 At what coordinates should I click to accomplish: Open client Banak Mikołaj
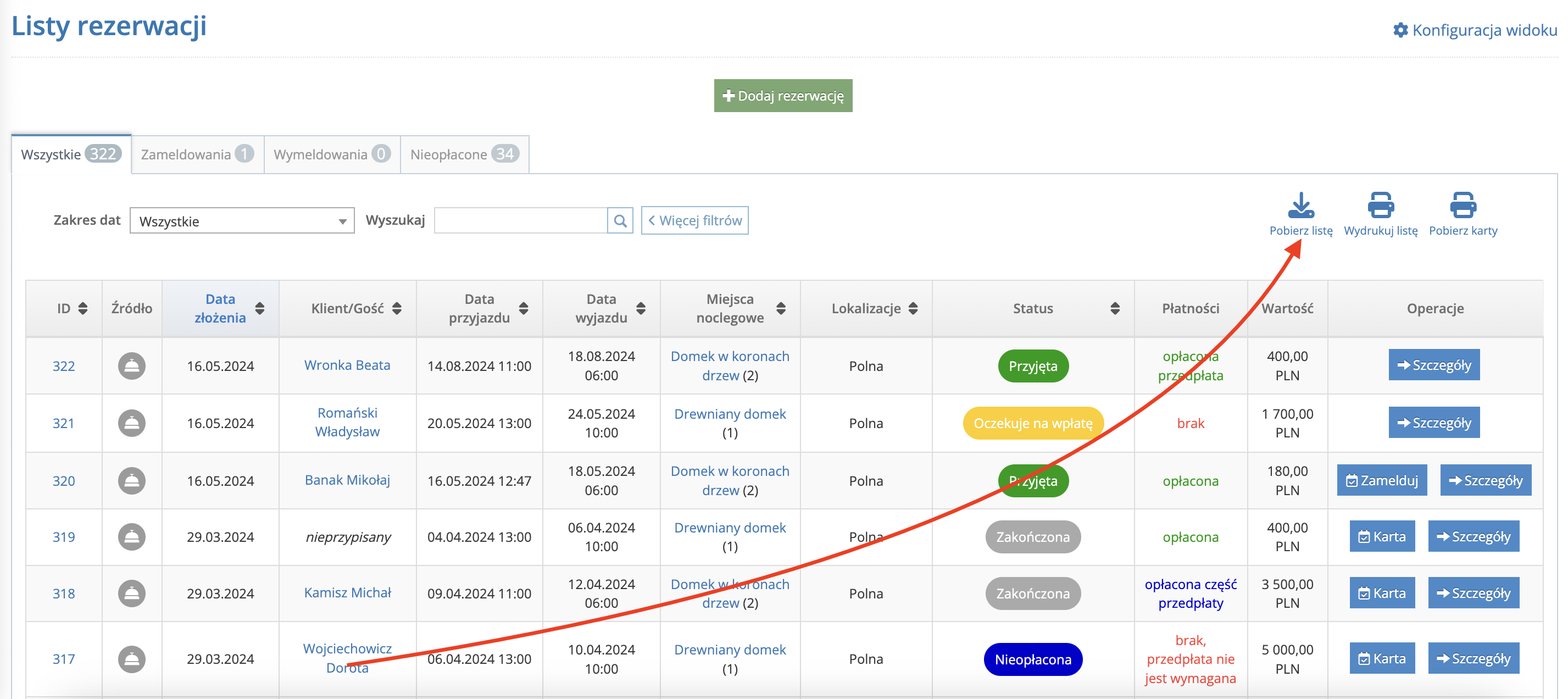click(347, 480)
